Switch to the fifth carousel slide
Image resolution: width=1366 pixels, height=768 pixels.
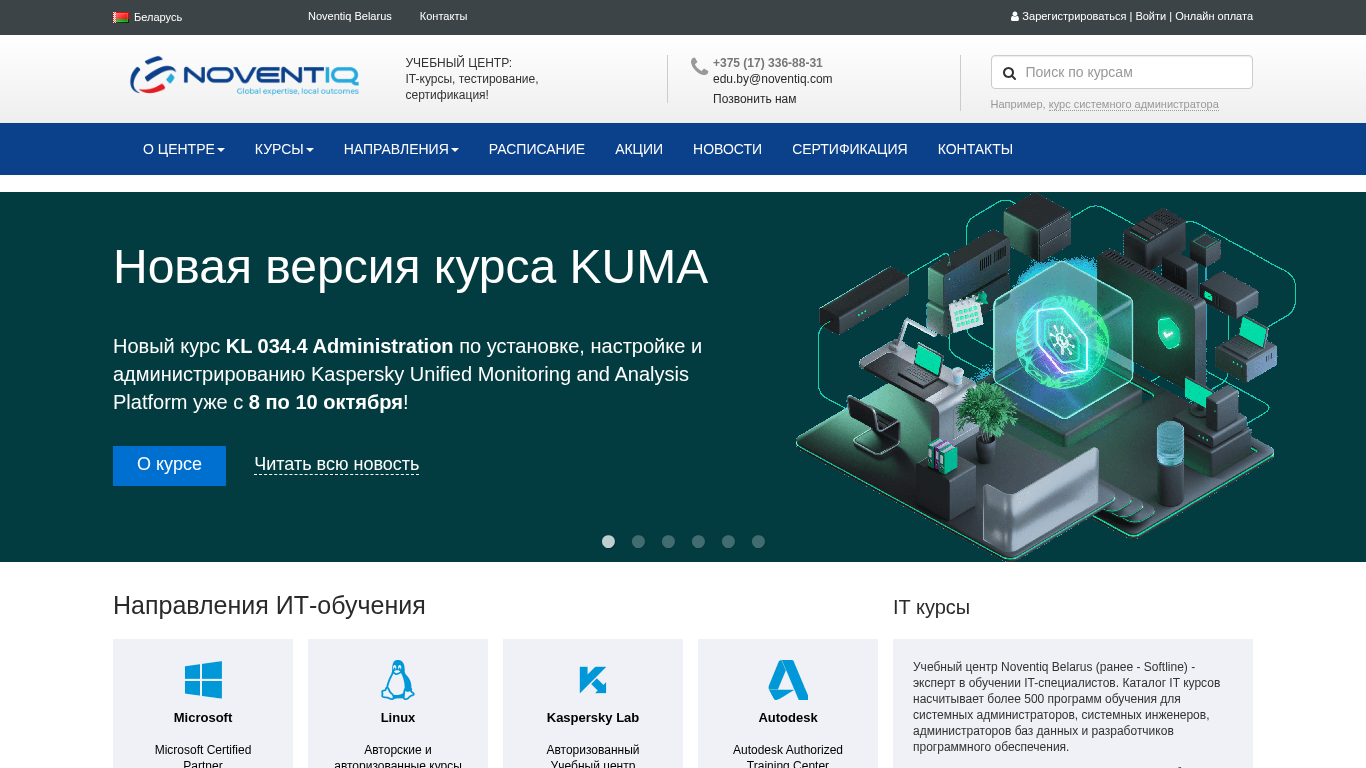728,542
